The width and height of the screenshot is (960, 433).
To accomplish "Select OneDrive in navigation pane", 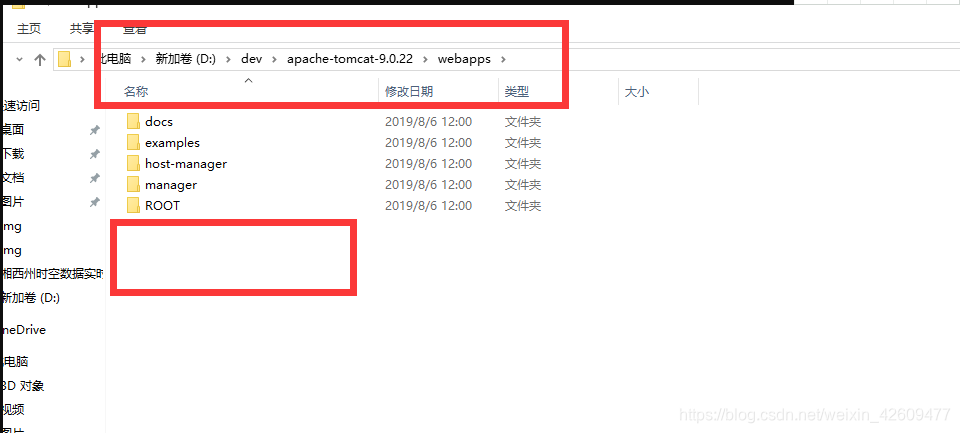I will point(24,329).
